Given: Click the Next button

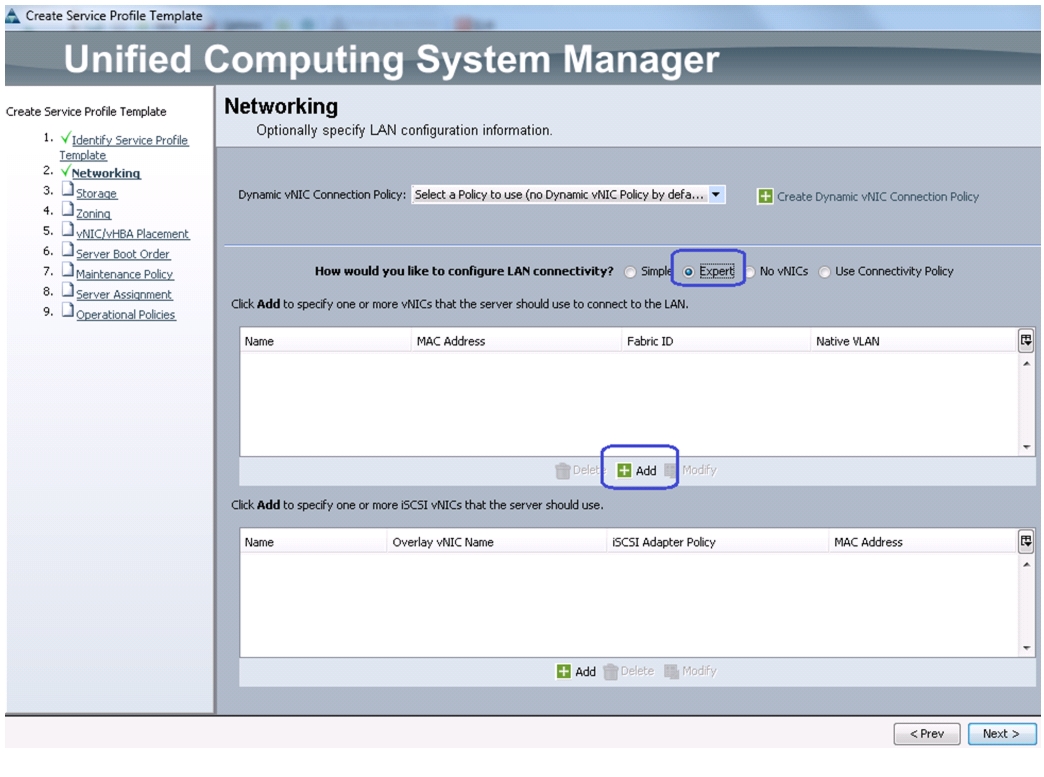Looking at the screenshot, I should 1001,734.
